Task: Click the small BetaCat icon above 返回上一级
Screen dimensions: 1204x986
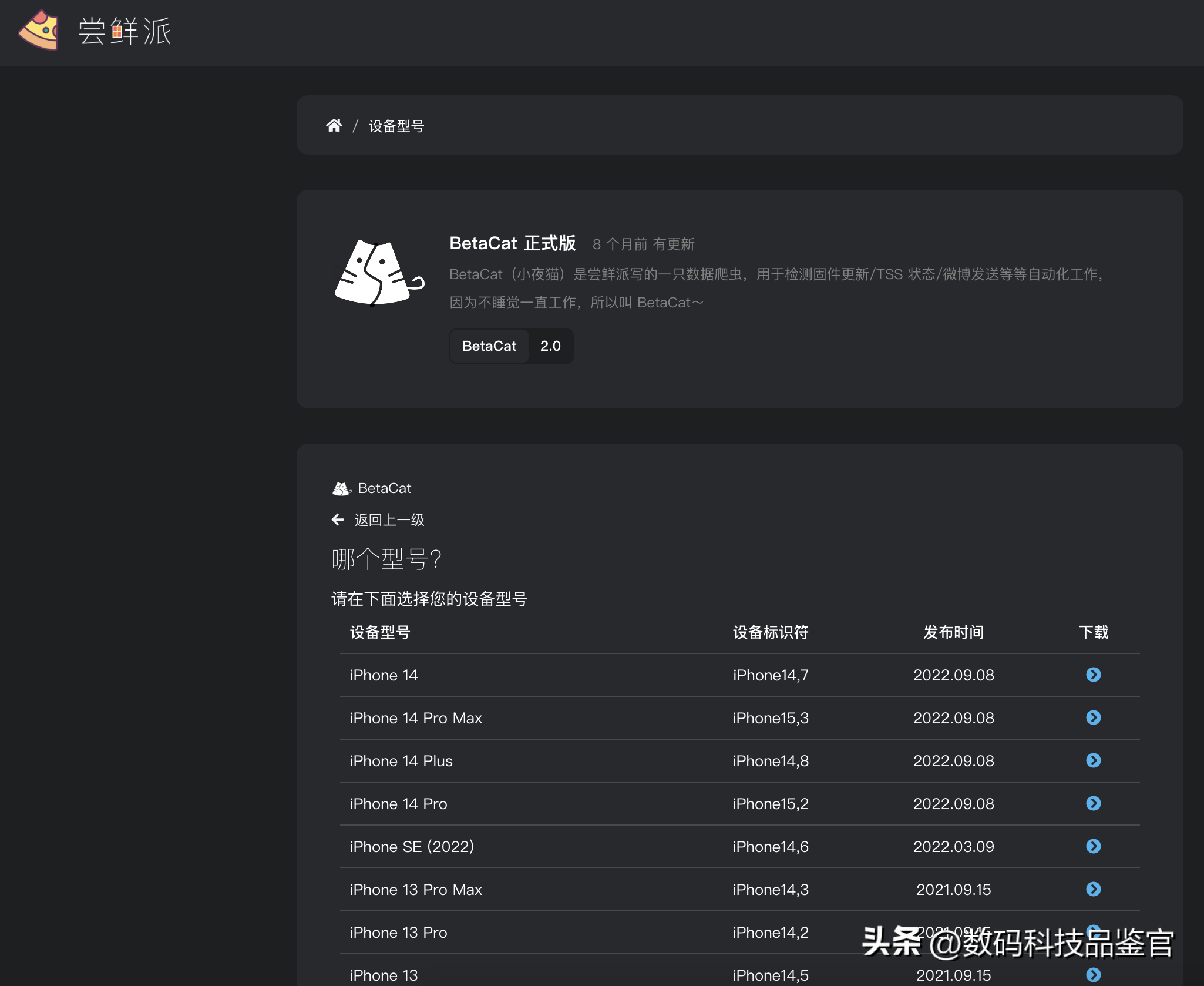Action: pyautogui.click(x=341, y=488)
